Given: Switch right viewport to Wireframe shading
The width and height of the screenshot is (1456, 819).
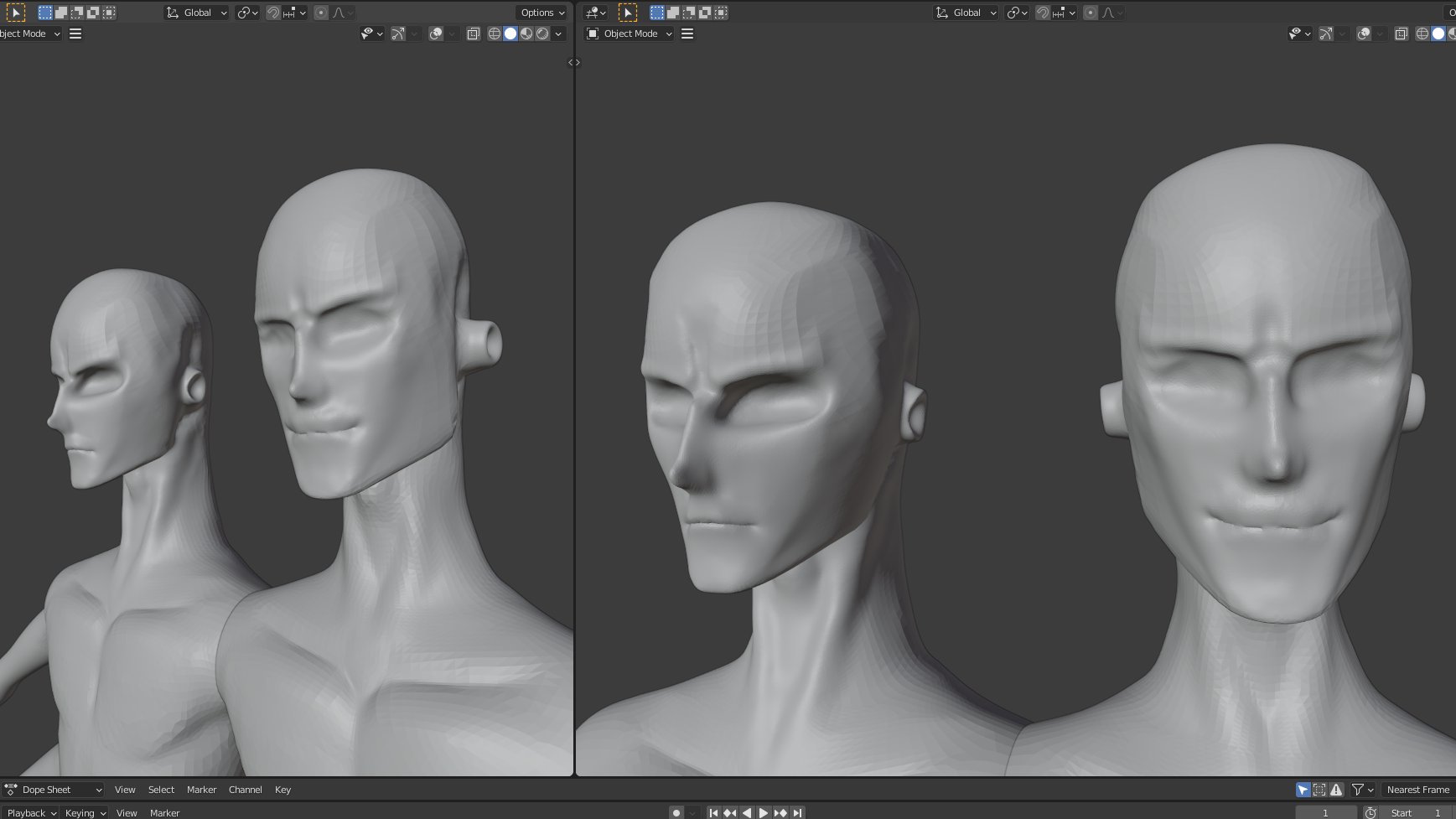Looking at the screenshot, I should pyautogui.click(x=1422, y=34).
